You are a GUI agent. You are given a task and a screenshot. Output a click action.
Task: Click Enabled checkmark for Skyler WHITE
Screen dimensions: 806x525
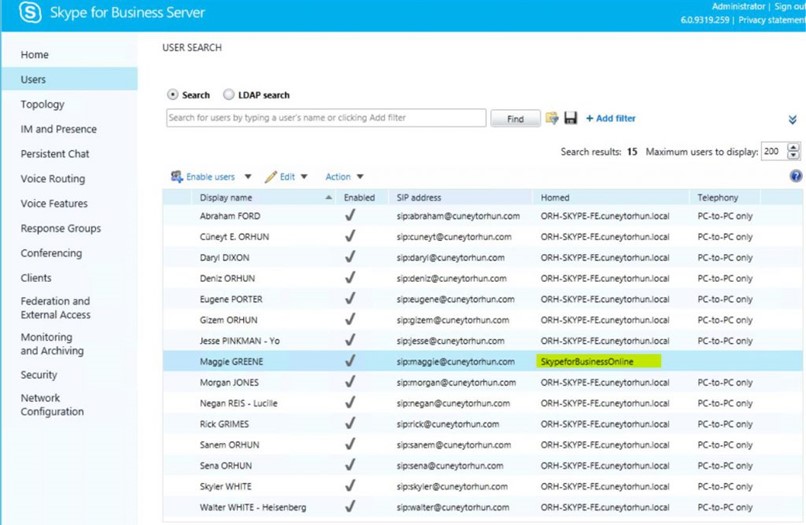click(x=350, y=486)
